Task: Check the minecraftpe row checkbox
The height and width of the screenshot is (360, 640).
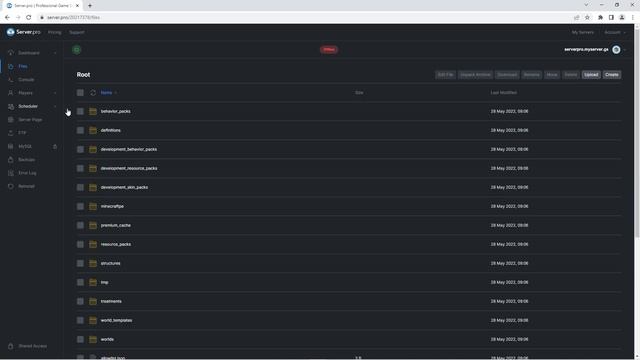Action: pyautogui.click(x=80, y=206)
